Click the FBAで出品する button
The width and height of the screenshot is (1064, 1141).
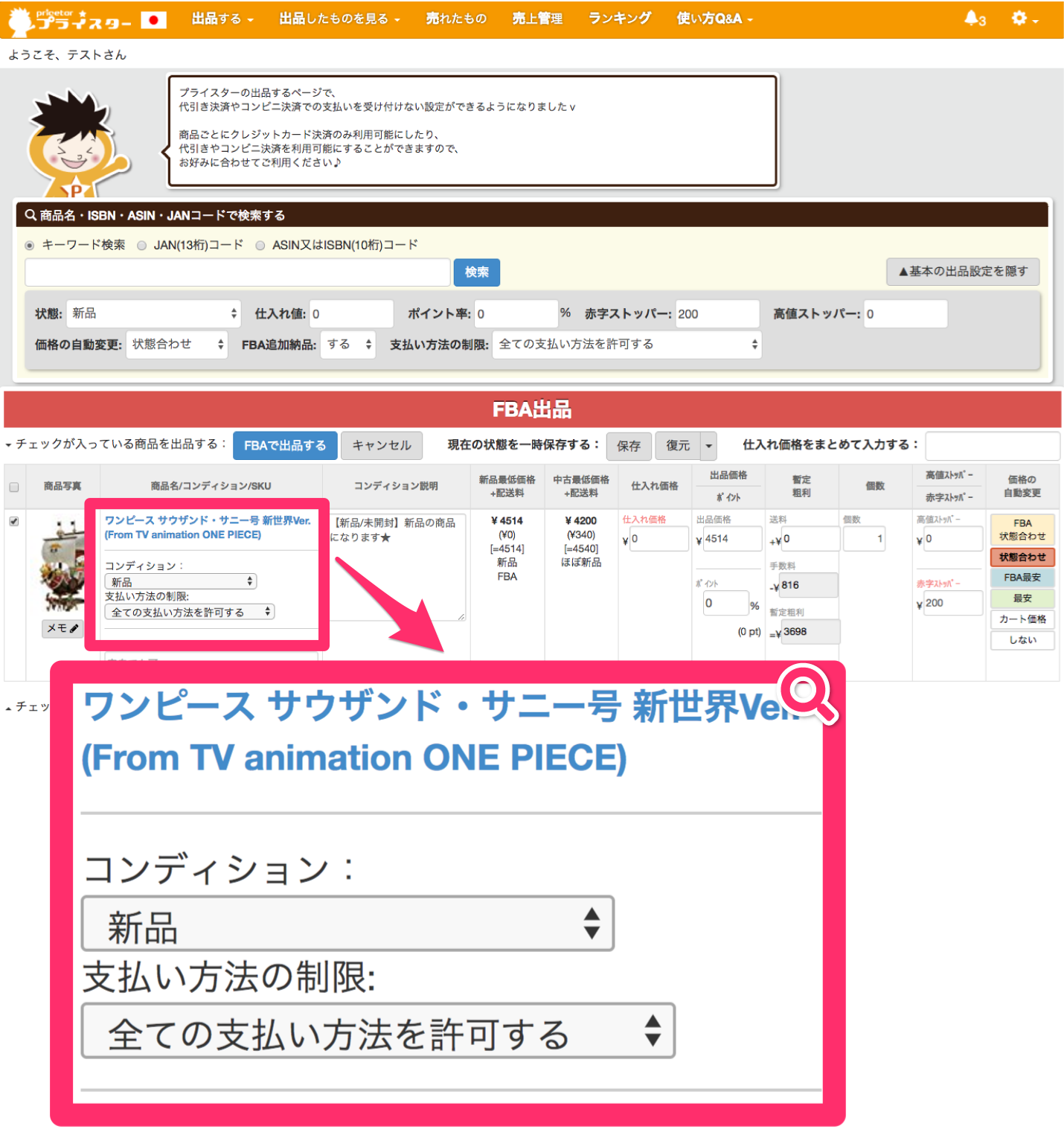[x=285, y=446]
